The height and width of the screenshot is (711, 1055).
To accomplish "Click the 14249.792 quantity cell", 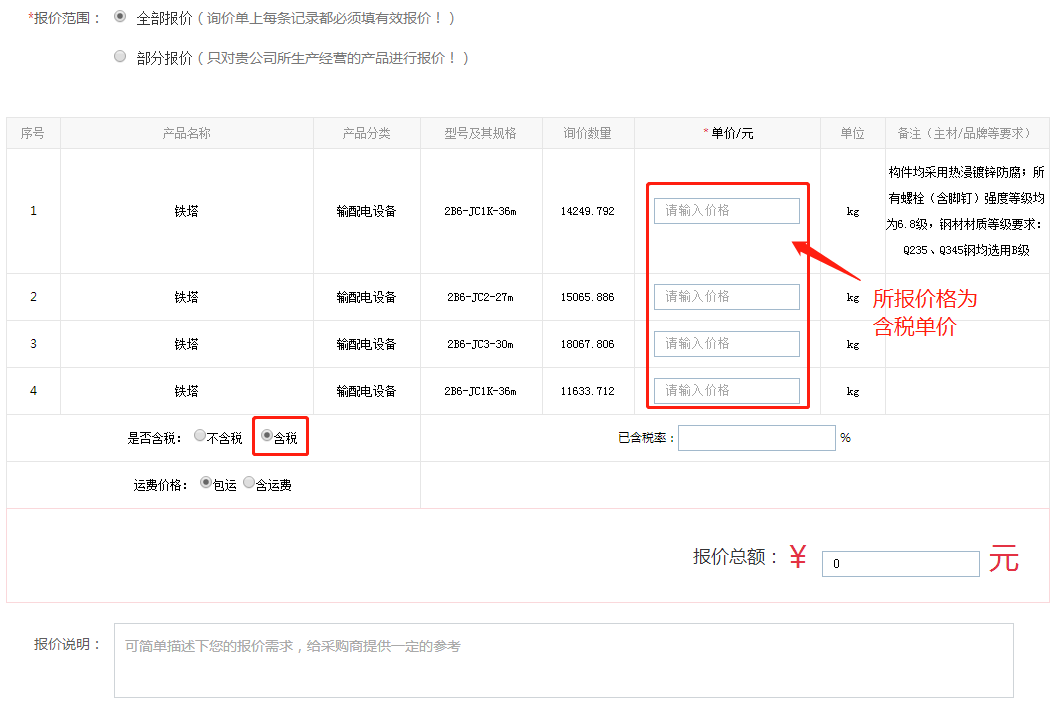I will pos(587,211).
